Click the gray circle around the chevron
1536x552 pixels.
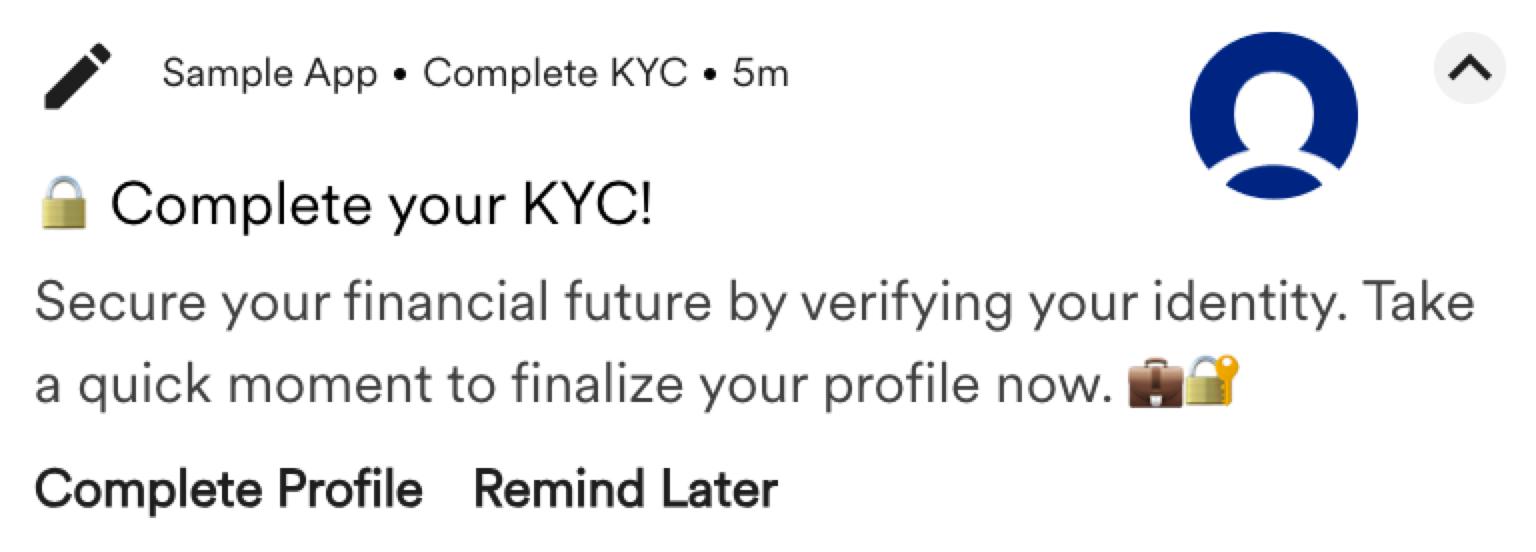pos(1470,68)
